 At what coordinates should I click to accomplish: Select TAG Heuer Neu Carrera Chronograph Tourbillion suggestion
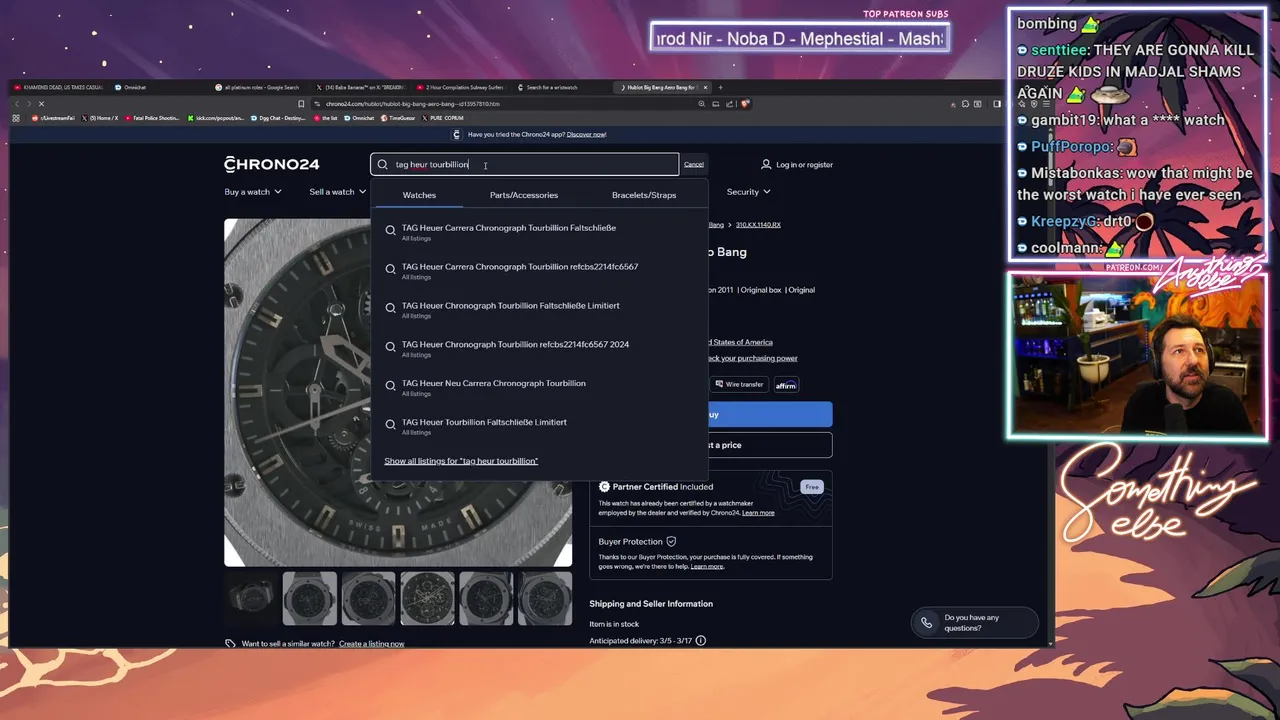click(x=538, y=387)
